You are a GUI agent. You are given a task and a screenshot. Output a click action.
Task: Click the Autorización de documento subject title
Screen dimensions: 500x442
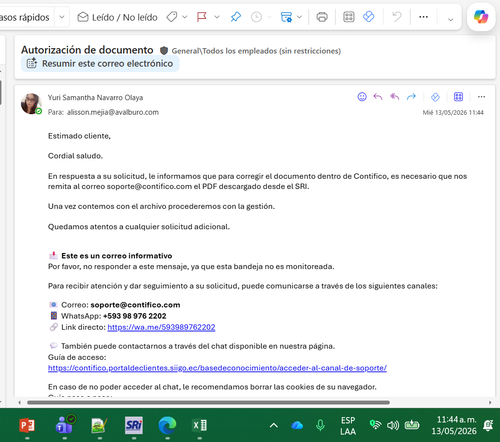(87, 50)
